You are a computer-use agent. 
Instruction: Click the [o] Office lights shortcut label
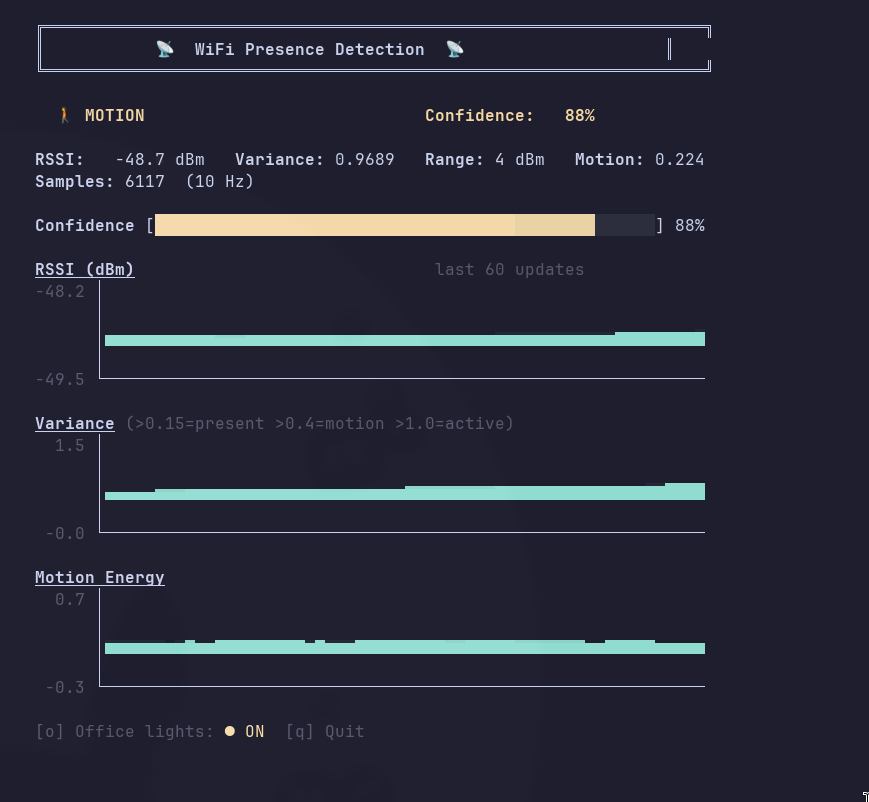pos(125,732)
